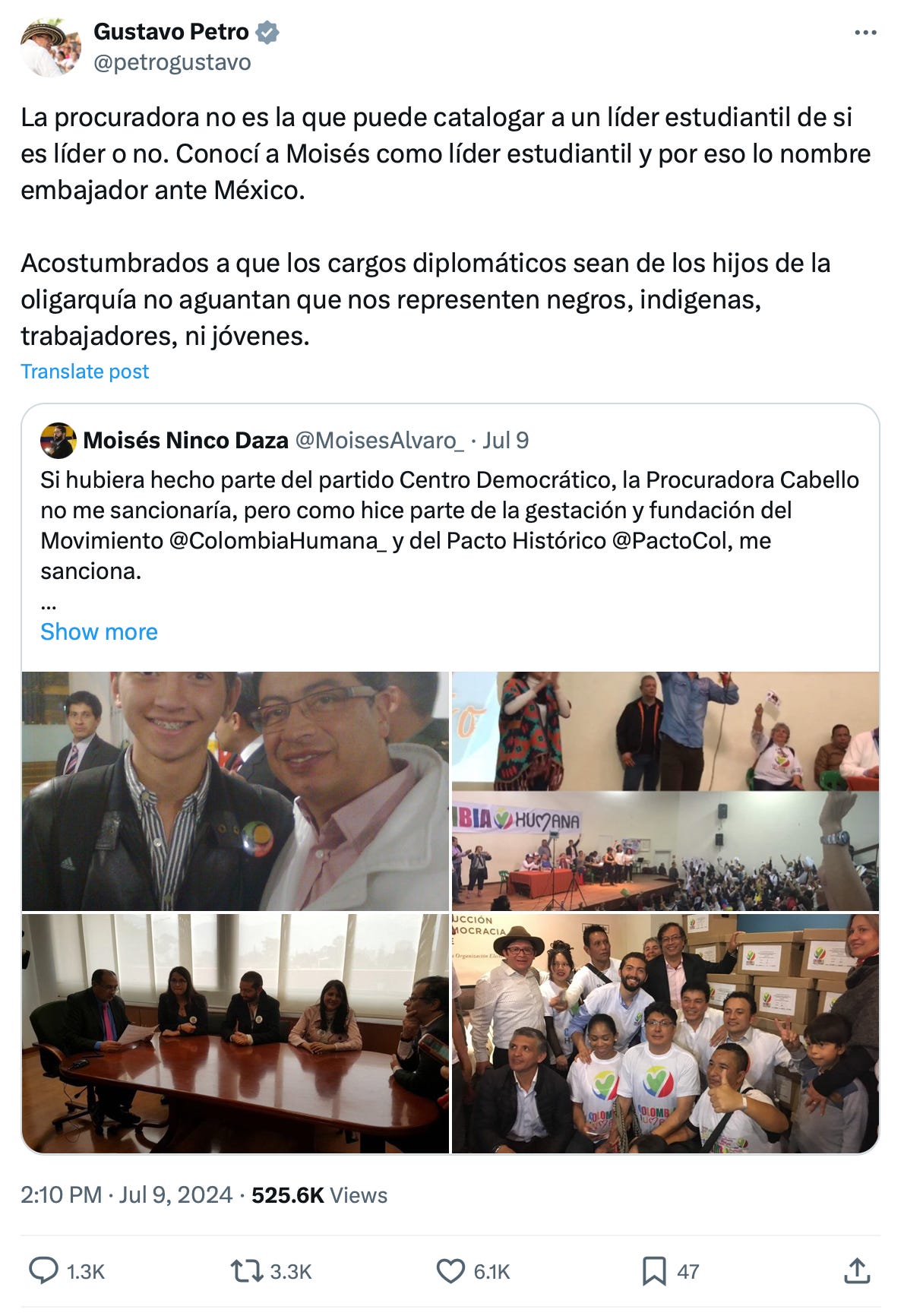Open the conference table meeting photo
The image size is (904, 1316).
235,1033
